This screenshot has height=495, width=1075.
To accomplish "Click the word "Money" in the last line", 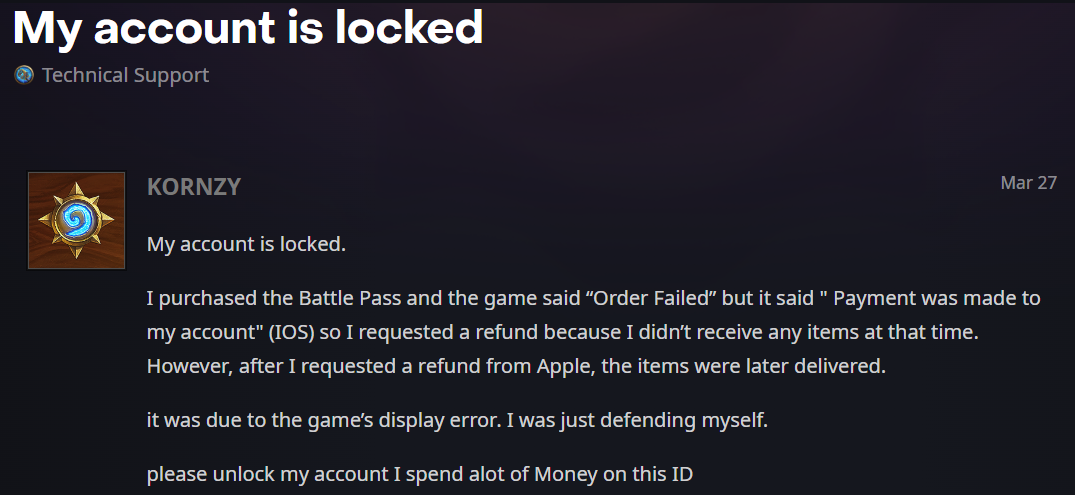I will click(566, 474).
